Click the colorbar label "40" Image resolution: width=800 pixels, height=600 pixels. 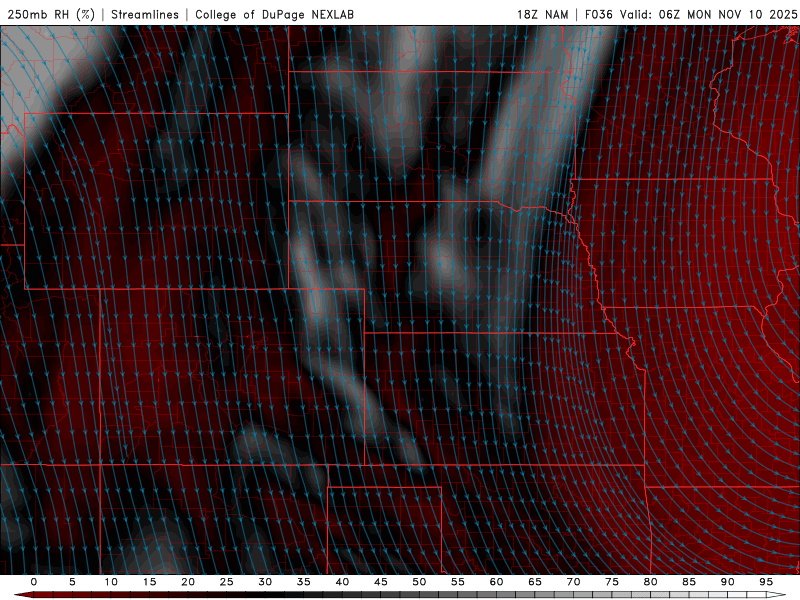(342, 582)
